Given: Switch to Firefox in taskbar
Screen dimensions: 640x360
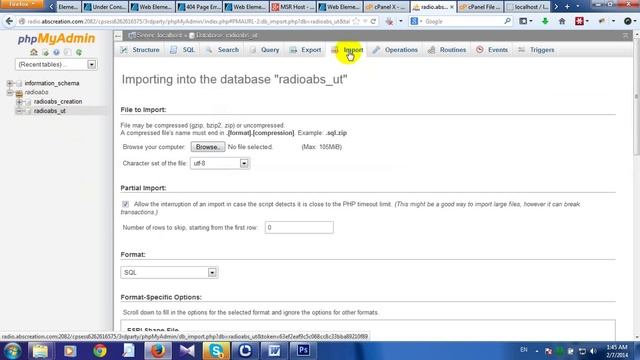Looking at the screenshot, I should 158,351.
